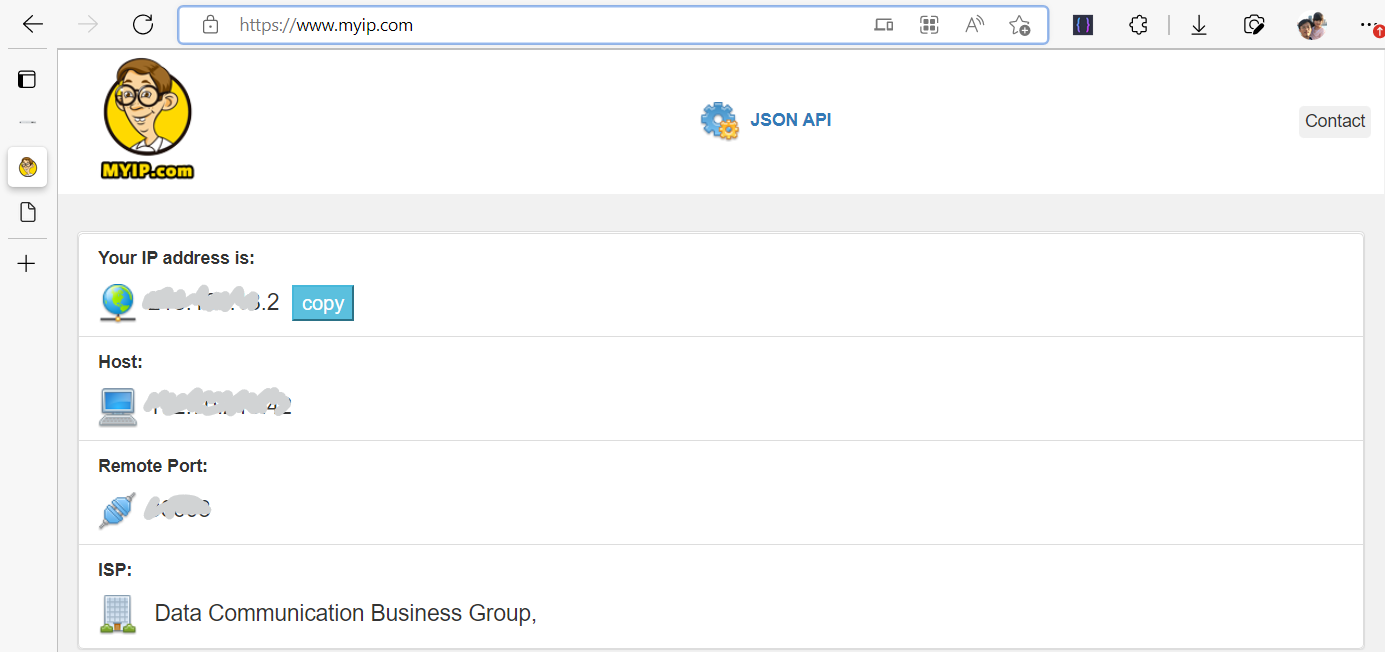Click the QR code grid icon
The height and width of the screenshot is (652, 1385).
pos(929,25)
